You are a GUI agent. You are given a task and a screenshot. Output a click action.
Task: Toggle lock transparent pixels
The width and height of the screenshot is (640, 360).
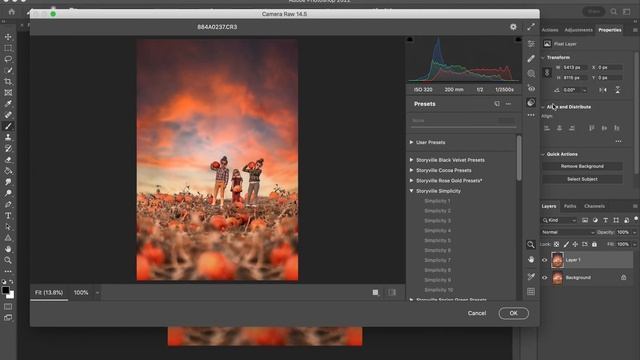tap(556, 244)
